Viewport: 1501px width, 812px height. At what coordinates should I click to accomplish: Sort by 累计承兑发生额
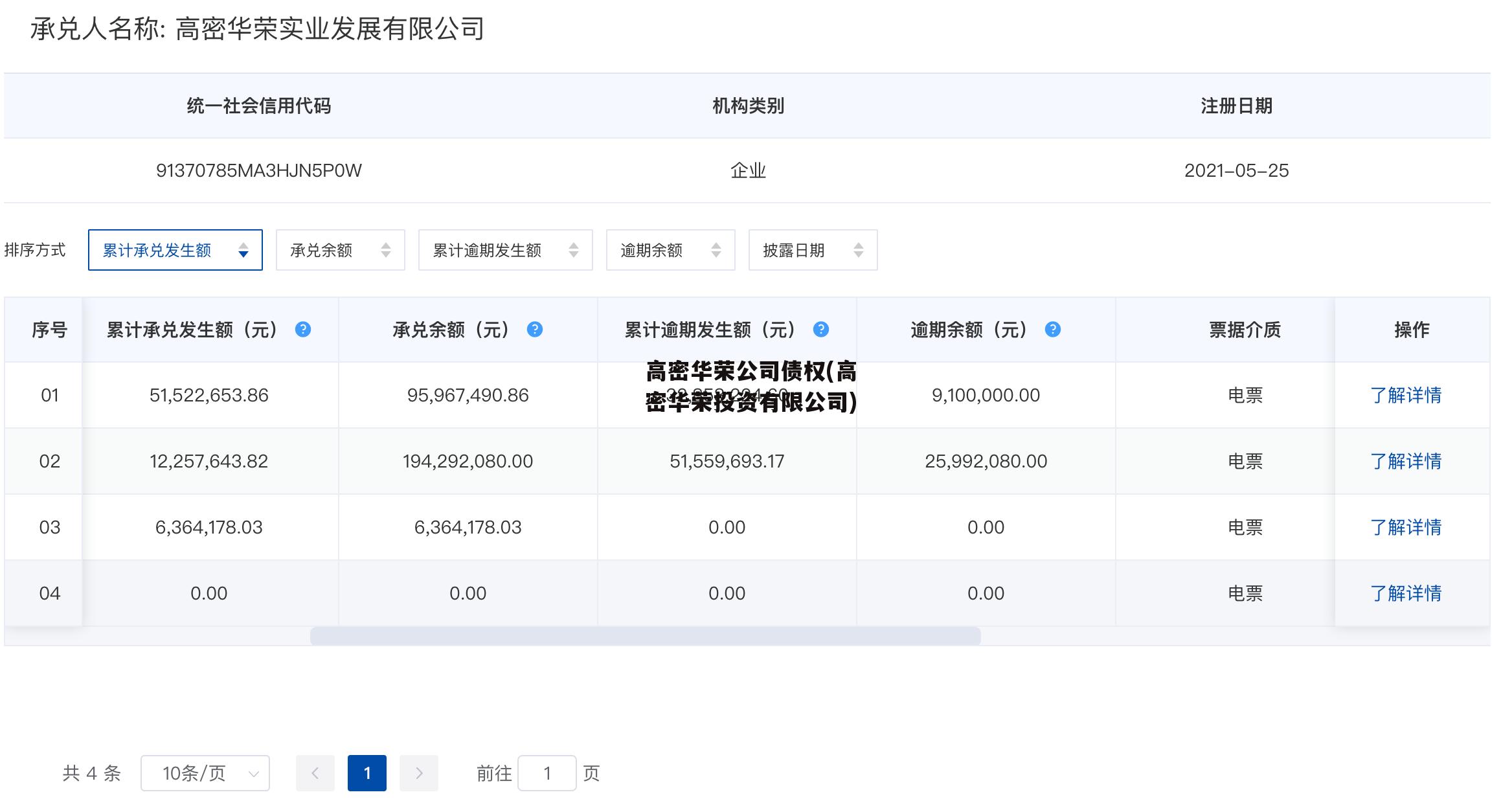[x=175, y=250]
